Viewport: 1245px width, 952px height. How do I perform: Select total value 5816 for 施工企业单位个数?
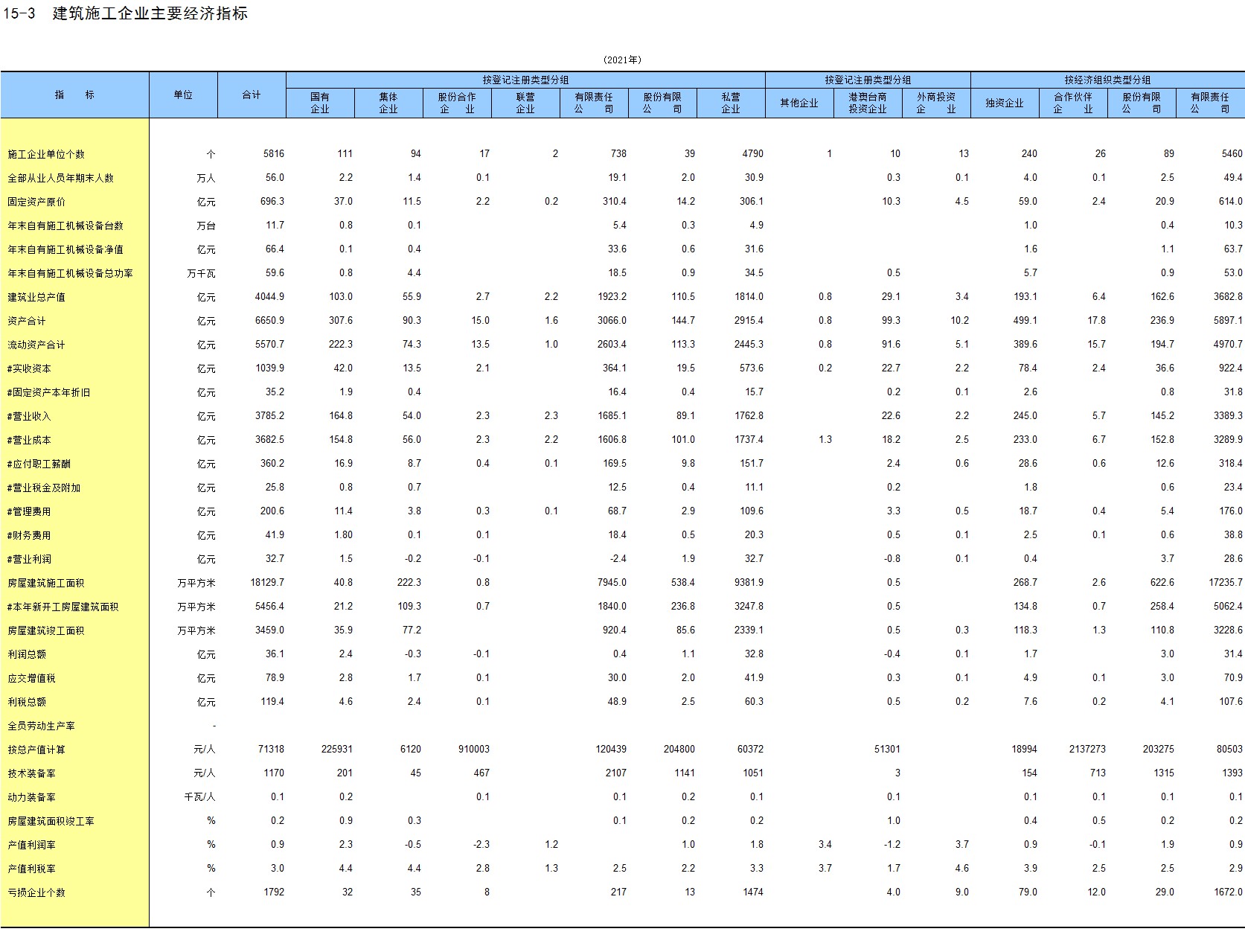coord(274,153)
